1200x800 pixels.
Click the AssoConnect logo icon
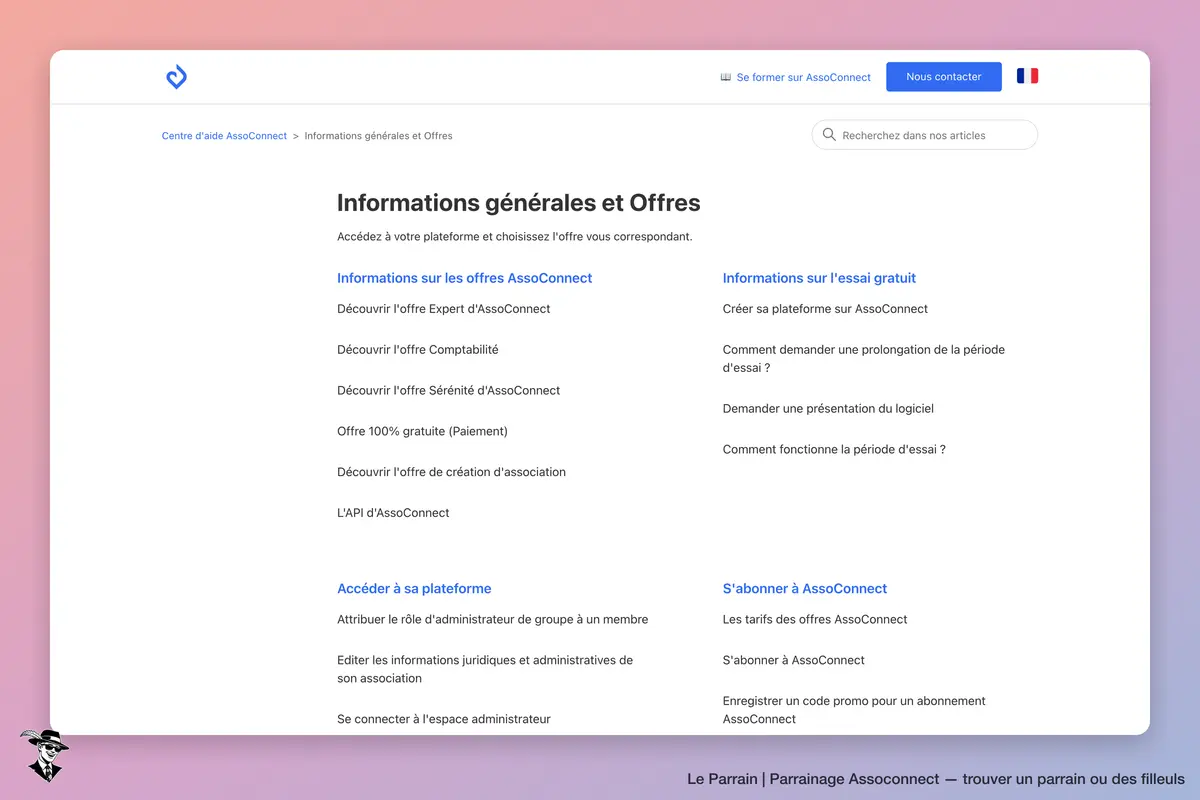pos(176,77)
